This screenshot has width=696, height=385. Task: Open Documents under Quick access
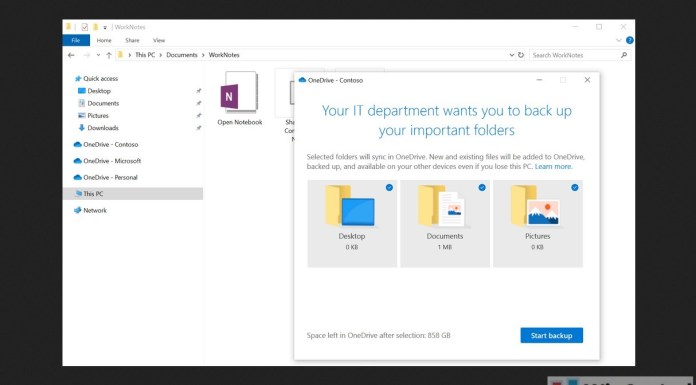(x=103, y=103)
